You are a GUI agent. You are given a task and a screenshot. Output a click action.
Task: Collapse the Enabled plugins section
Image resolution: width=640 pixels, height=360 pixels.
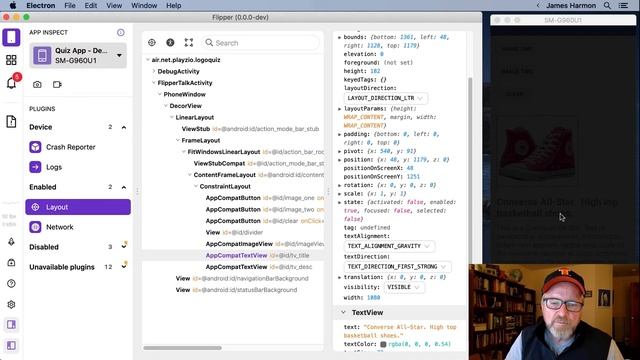pyautogui.click(x=124, y=187)
